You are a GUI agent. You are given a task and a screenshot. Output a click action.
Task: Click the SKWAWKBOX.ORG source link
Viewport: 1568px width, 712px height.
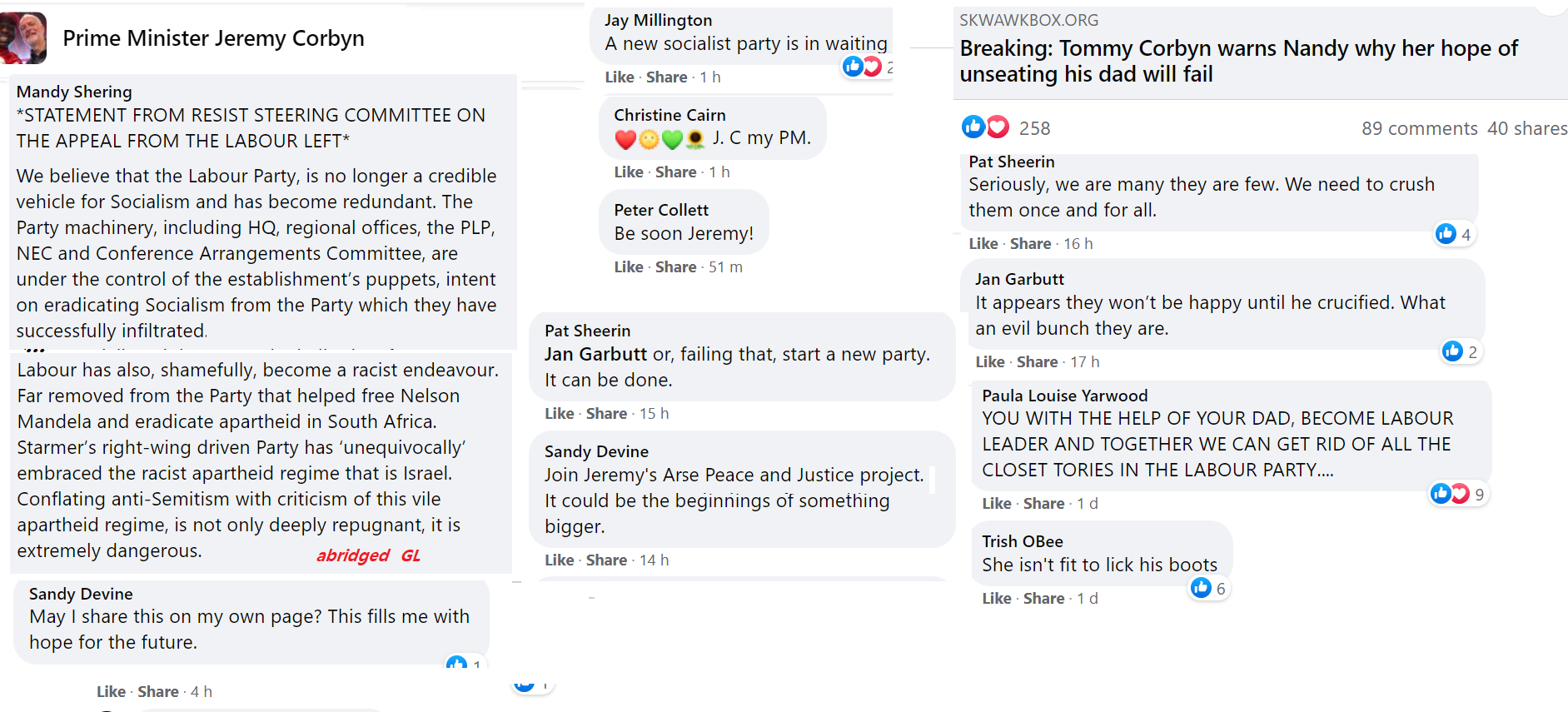pyautogui.click(x=1028, y=20)
